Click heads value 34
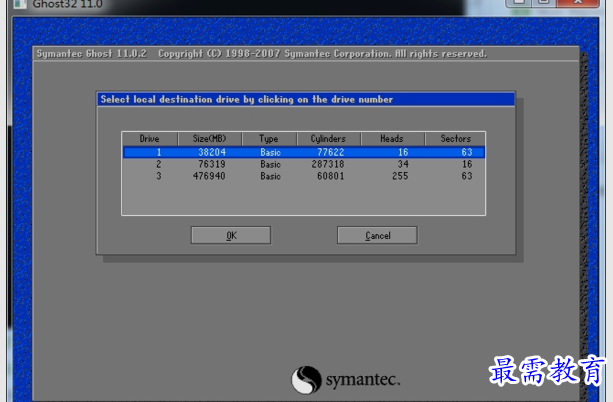Viewport: 613px width, 402px height. 403,164
